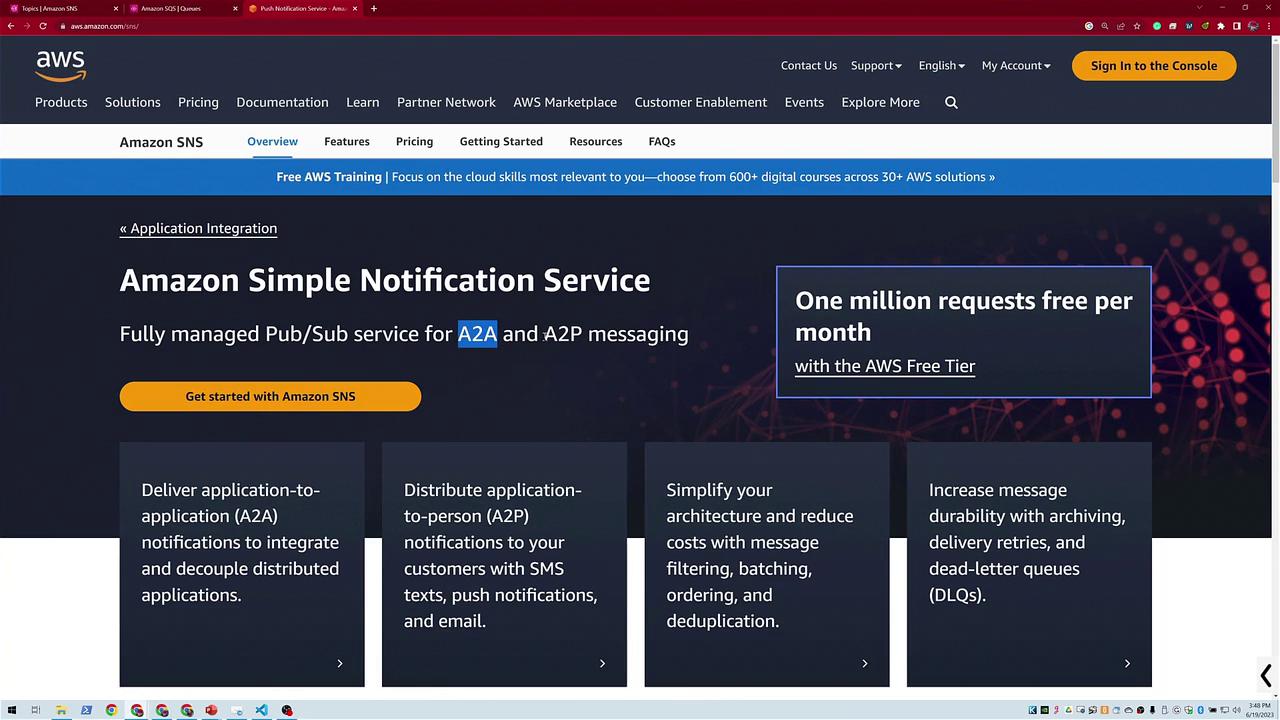Screen dimensions: 1280x720
Task: Open Chrome's three-dot menu
Action: click(x=1269, y=26)
